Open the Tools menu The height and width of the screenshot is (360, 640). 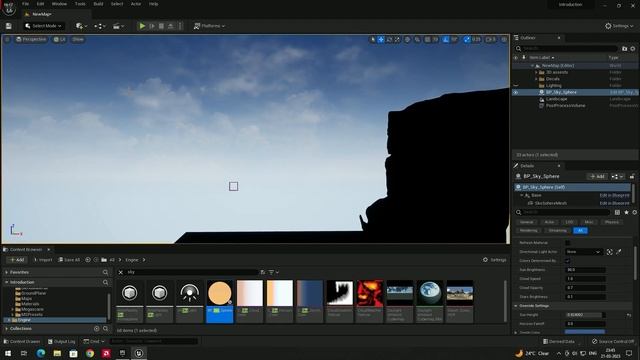pos(80,4)
